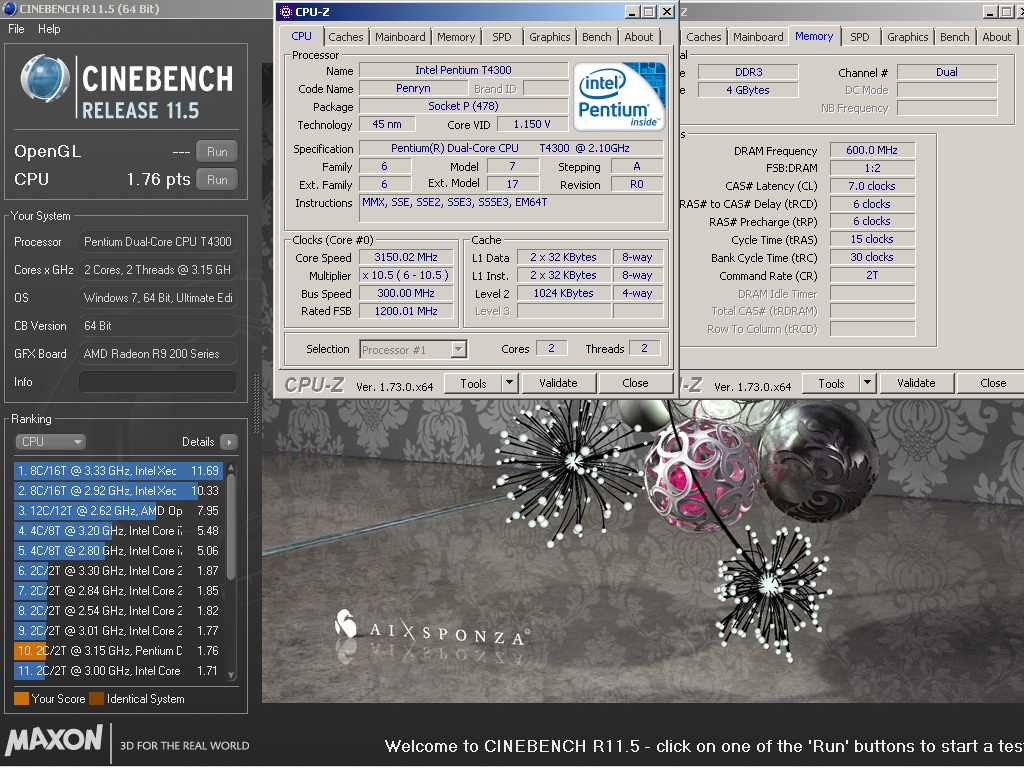Image resolution: width=1024 pixels, height=768 pixels.
Task: Click the Intel Pentium inside logo
Action: [619, 96]
